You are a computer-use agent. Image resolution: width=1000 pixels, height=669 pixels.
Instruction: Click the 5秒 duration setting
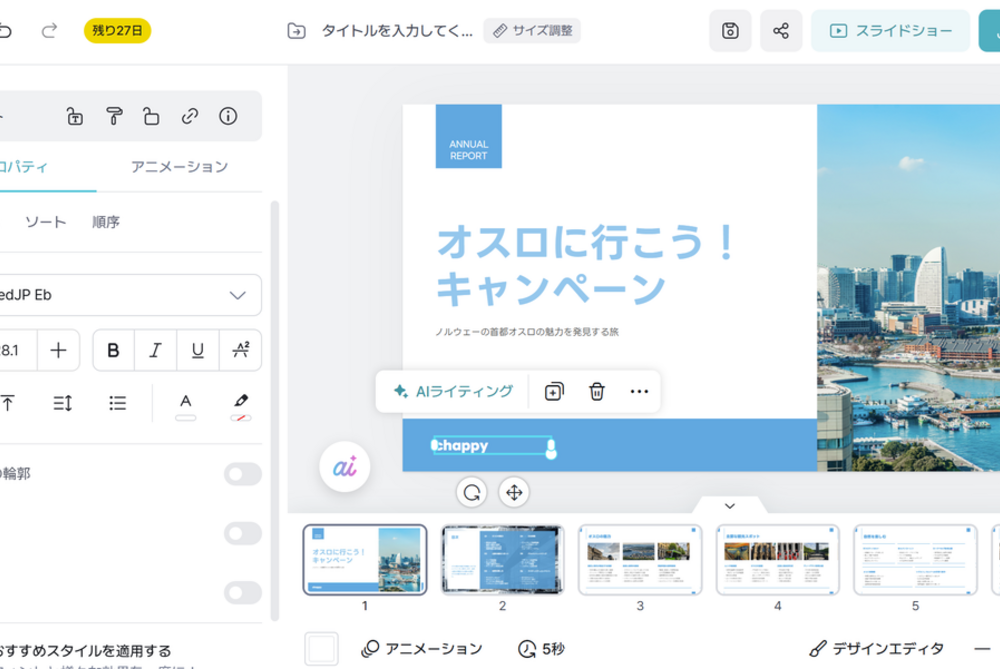(541, 649)
